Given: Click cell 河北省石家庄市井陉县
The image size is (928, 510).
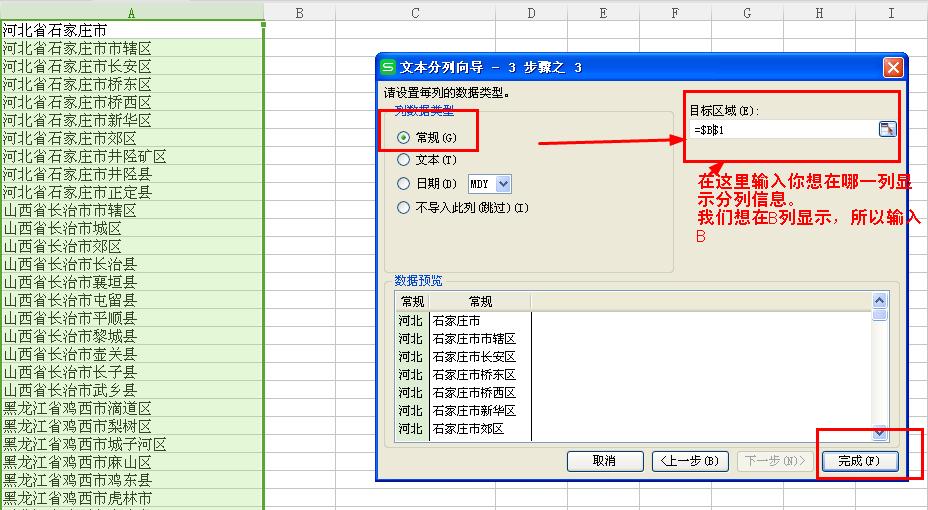Looking at the screenshot, I should point(131,174).
